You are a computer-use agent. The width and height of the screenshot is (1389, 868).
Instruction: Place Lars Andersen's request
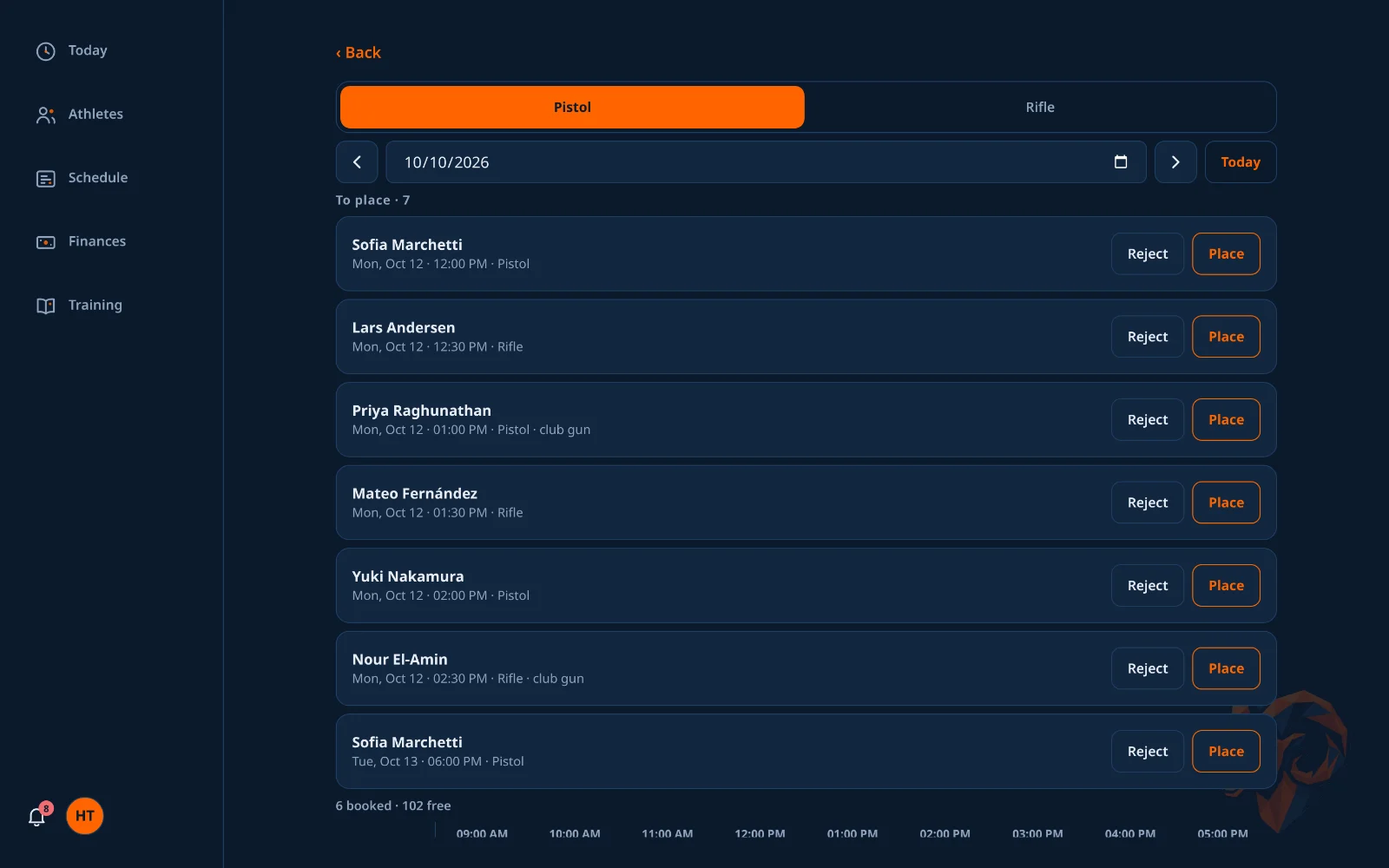click(x=1226, y=337)
